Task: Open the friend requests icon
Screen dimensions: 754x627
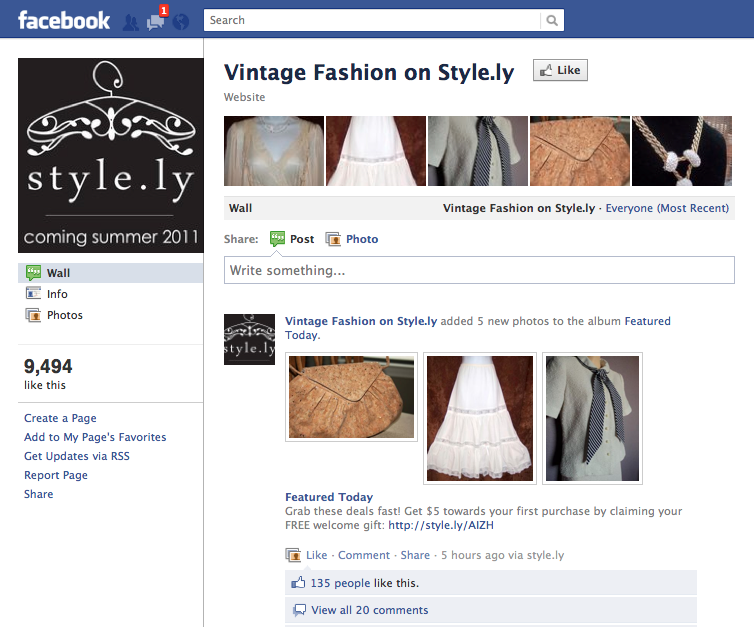Action: tap(130, 22)
